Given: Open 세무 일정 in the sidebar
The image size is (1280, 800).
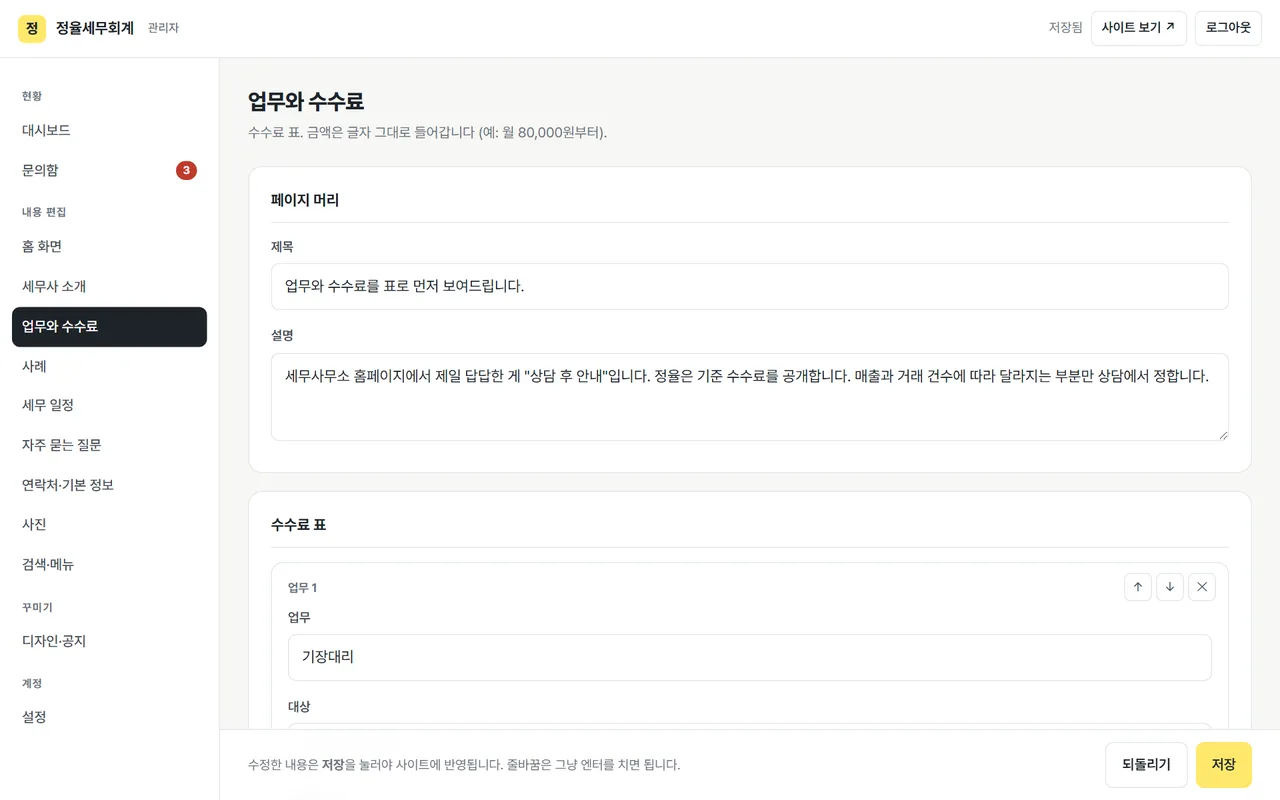Looking at the screenshot, I should pyautogui.click(x=109, y=405).
